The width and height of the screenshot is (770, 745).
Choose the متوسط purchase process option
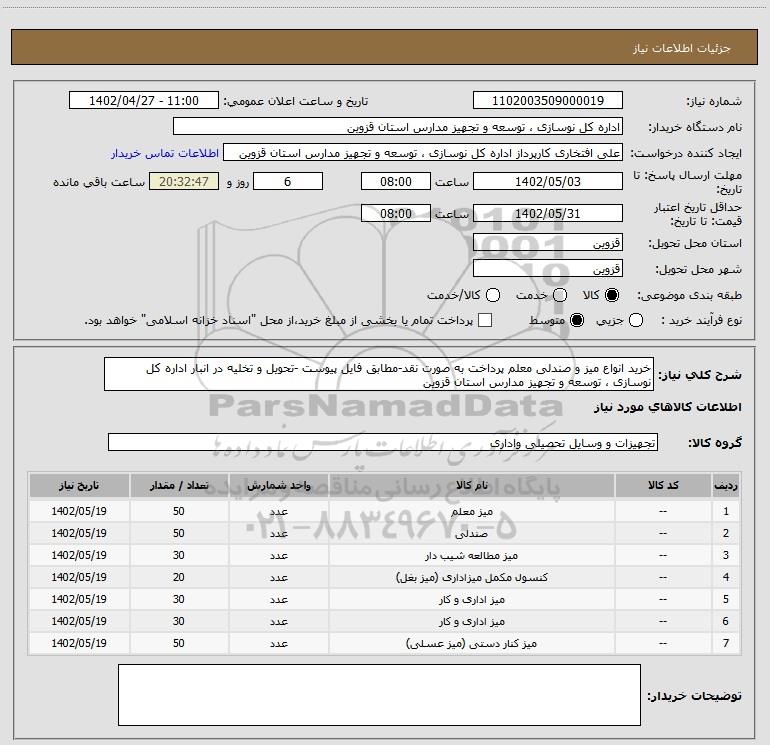point(577,320)
